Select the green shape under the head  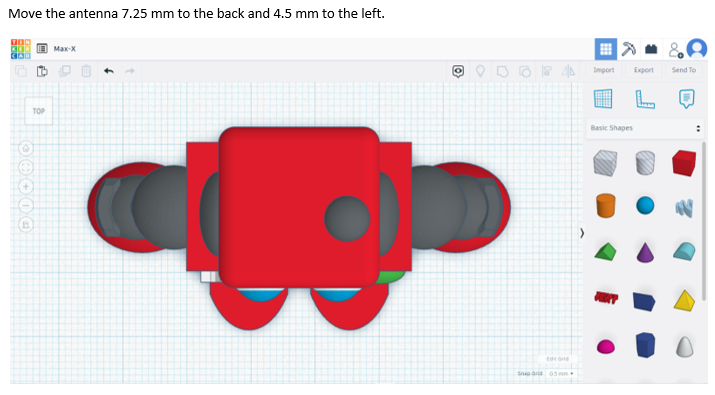point(391,276)
